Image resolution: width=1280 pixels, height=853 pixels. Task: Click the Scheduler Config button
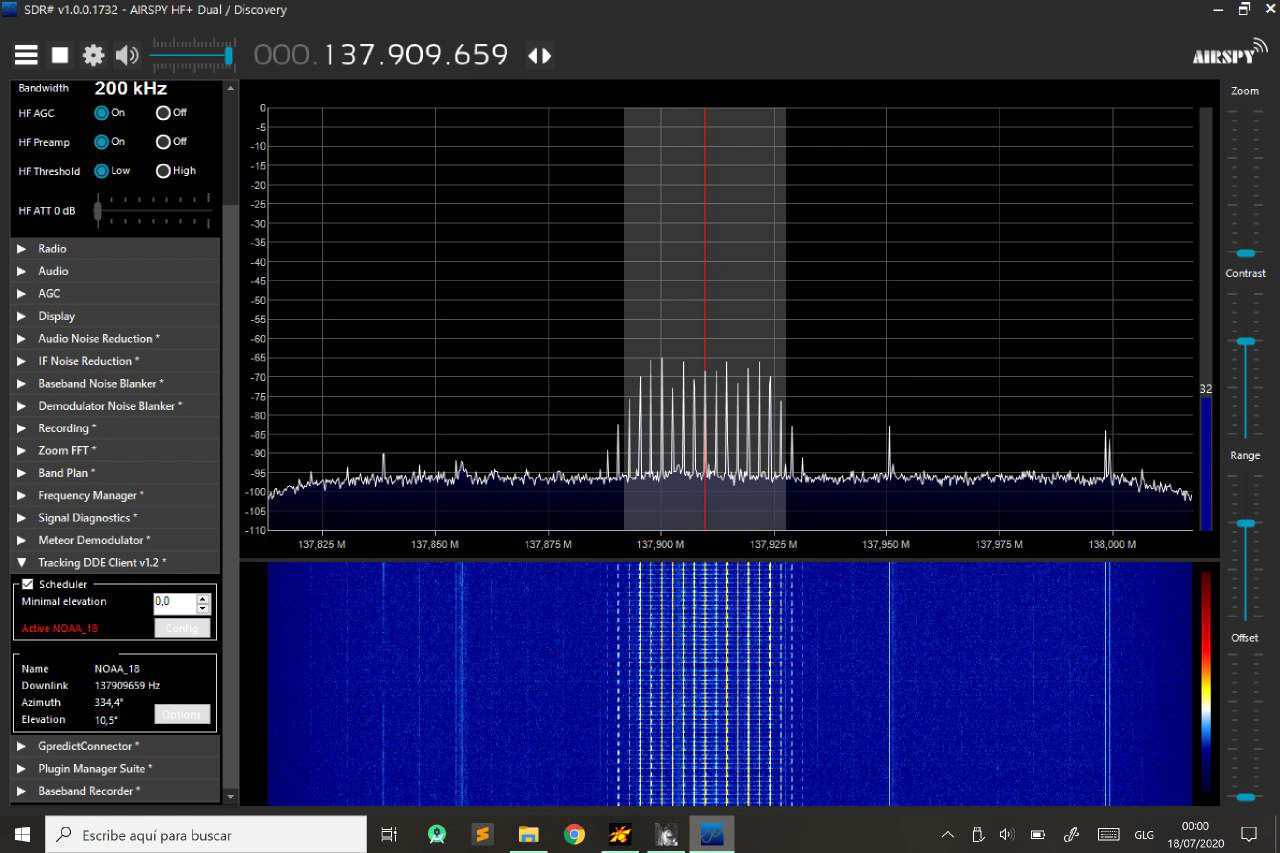[x=182, y=628]
